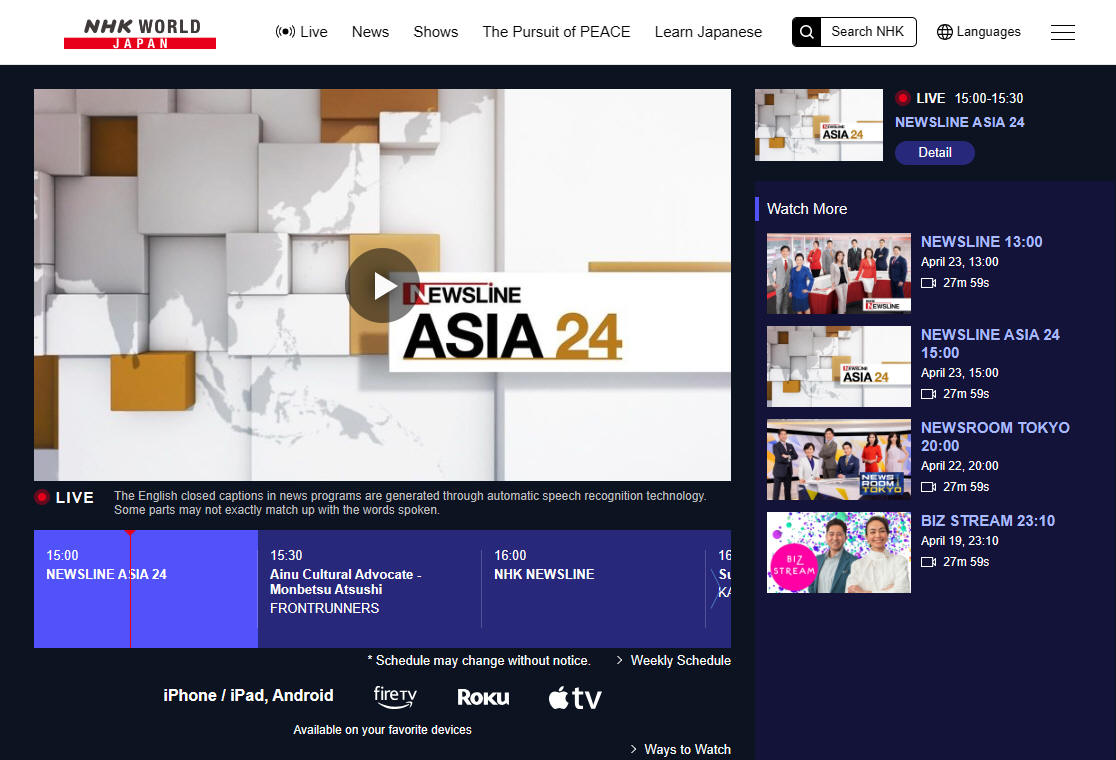Click the 'April 22, 20:00' date text
1116x760 pixels.
coord(959,466)
